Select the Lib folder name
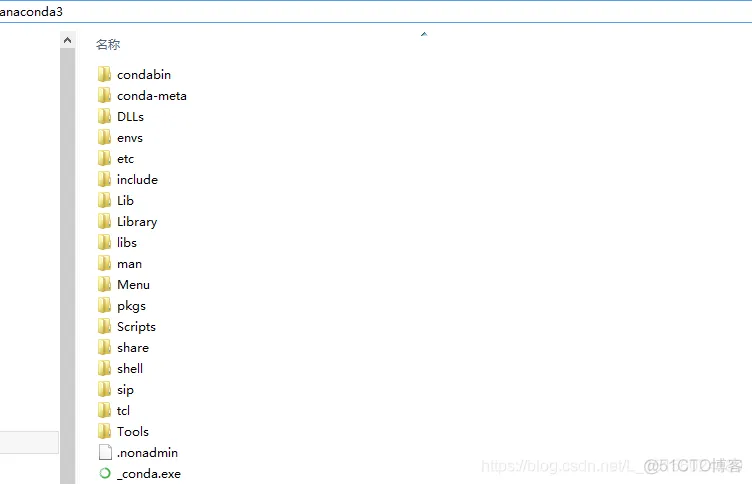The height and width of the screenshot is (484, 752). pos(125,201)
